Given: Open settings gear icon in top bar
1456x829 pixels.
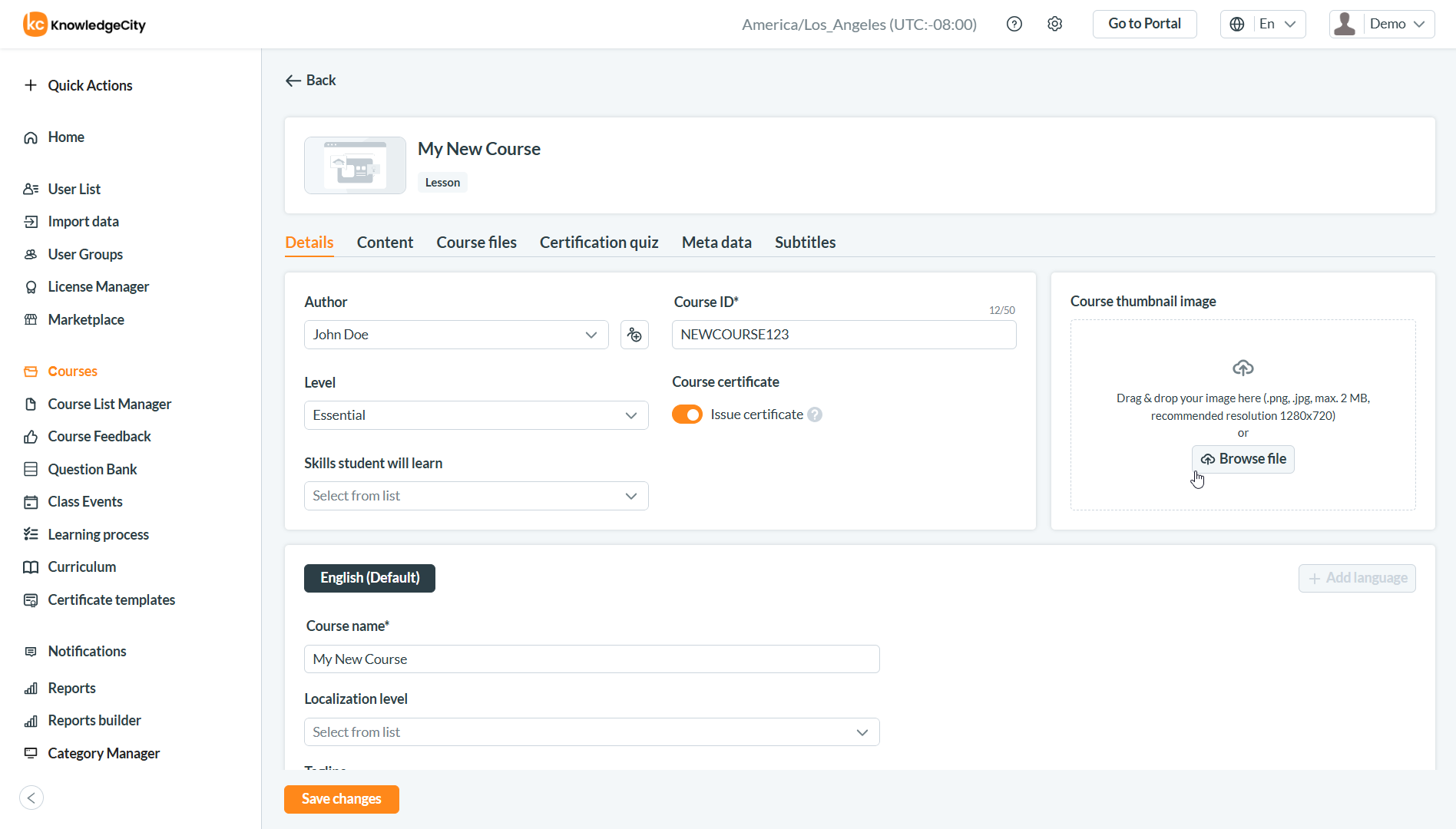Looking at the screenshot, I should click(1055, 24).
